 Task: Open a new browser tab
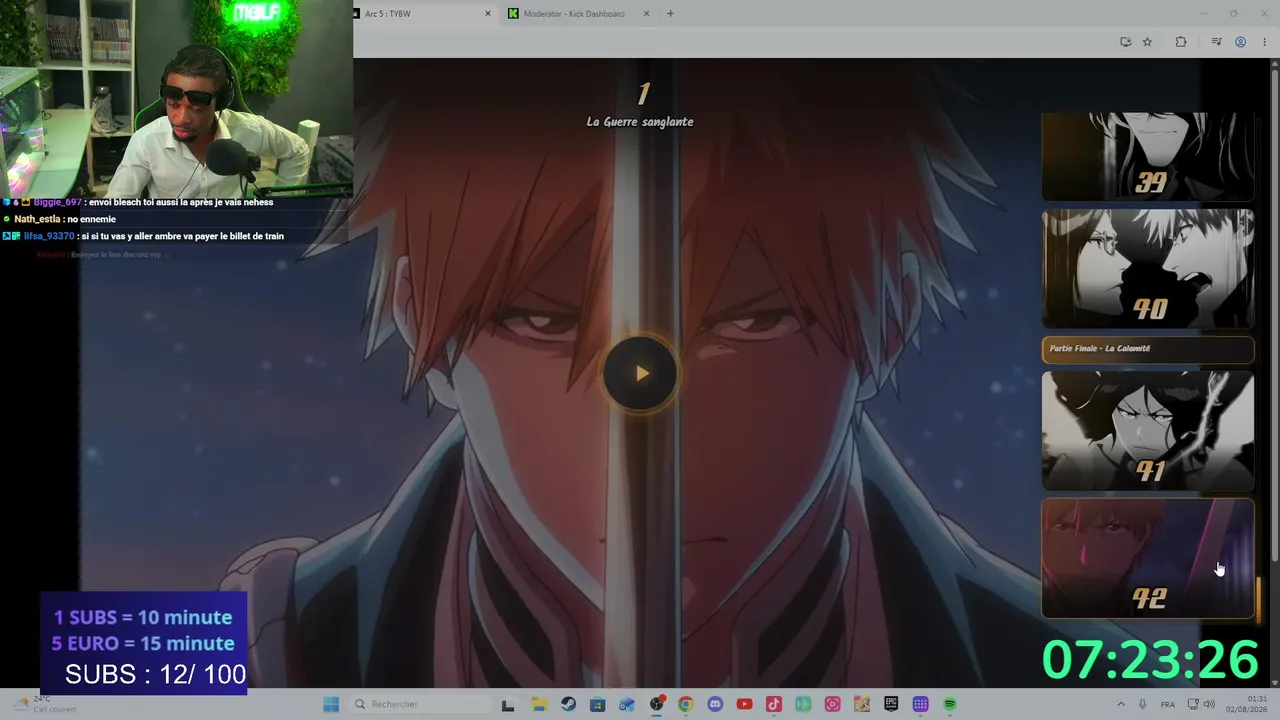point(670,14)
